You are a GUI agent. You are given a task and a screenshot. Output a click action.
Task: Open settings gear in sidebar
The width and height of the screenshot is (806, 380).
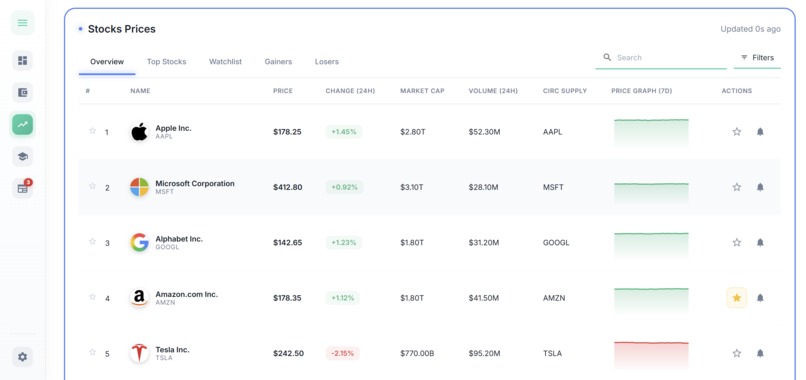pyautogui.click(x=22, y=357)
